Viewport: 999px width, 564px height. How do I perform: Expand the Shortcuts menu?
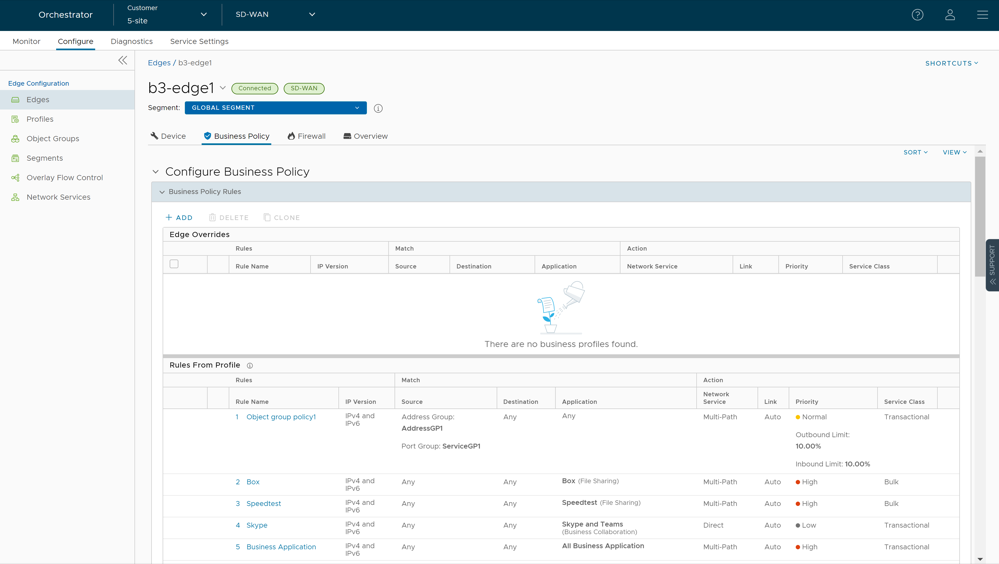coord(951,63)
